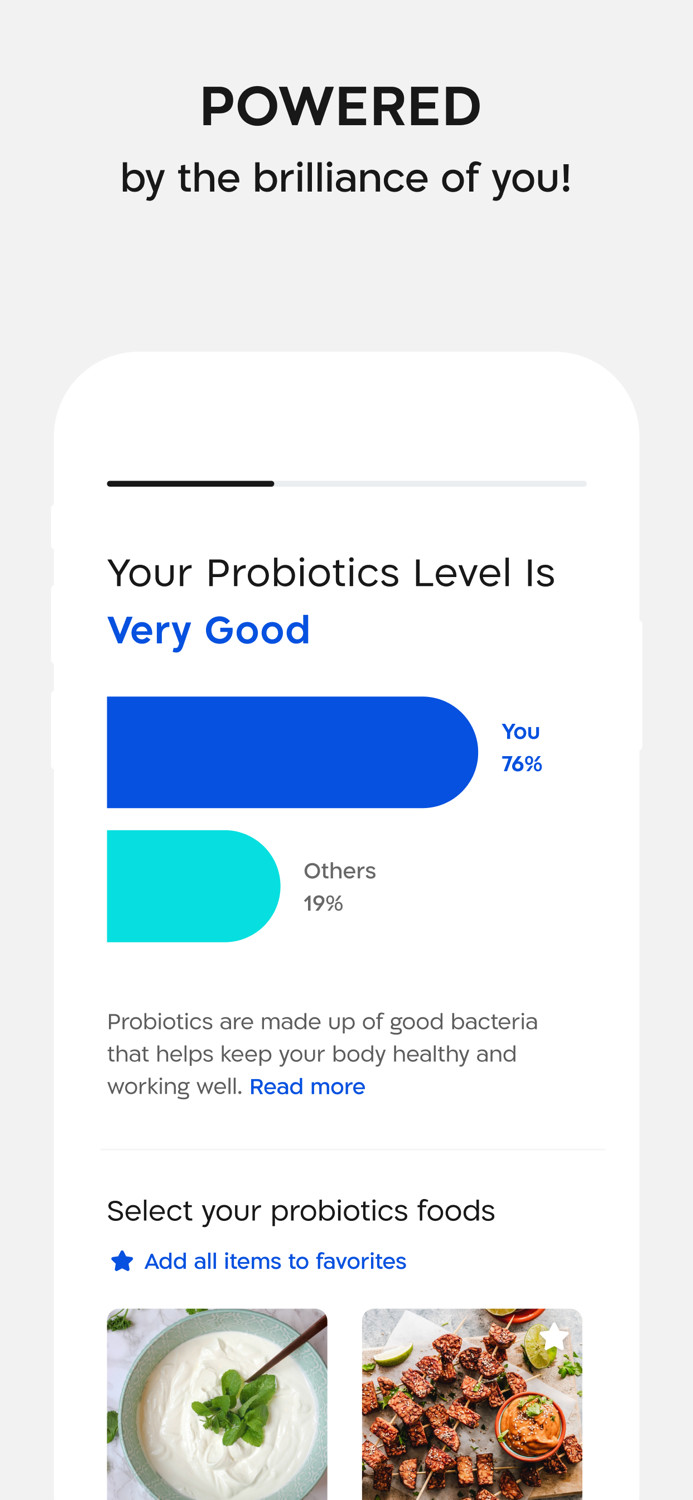The image size is (693, 1500).
Task: Click the filled portion of the progress bar
Action: pyautogui.click(x=190, y=483)
